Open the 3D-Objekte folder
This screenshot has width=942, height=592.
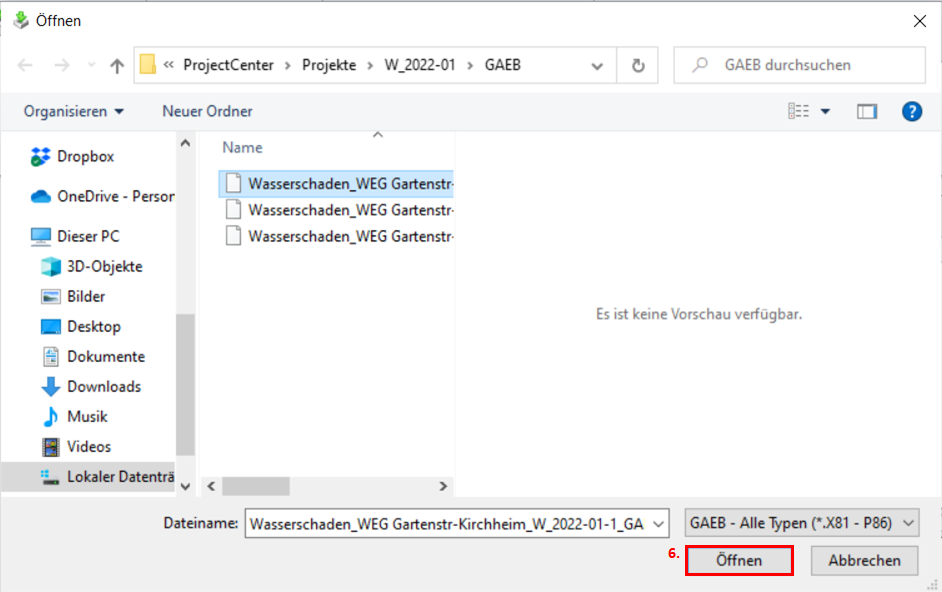50,267
